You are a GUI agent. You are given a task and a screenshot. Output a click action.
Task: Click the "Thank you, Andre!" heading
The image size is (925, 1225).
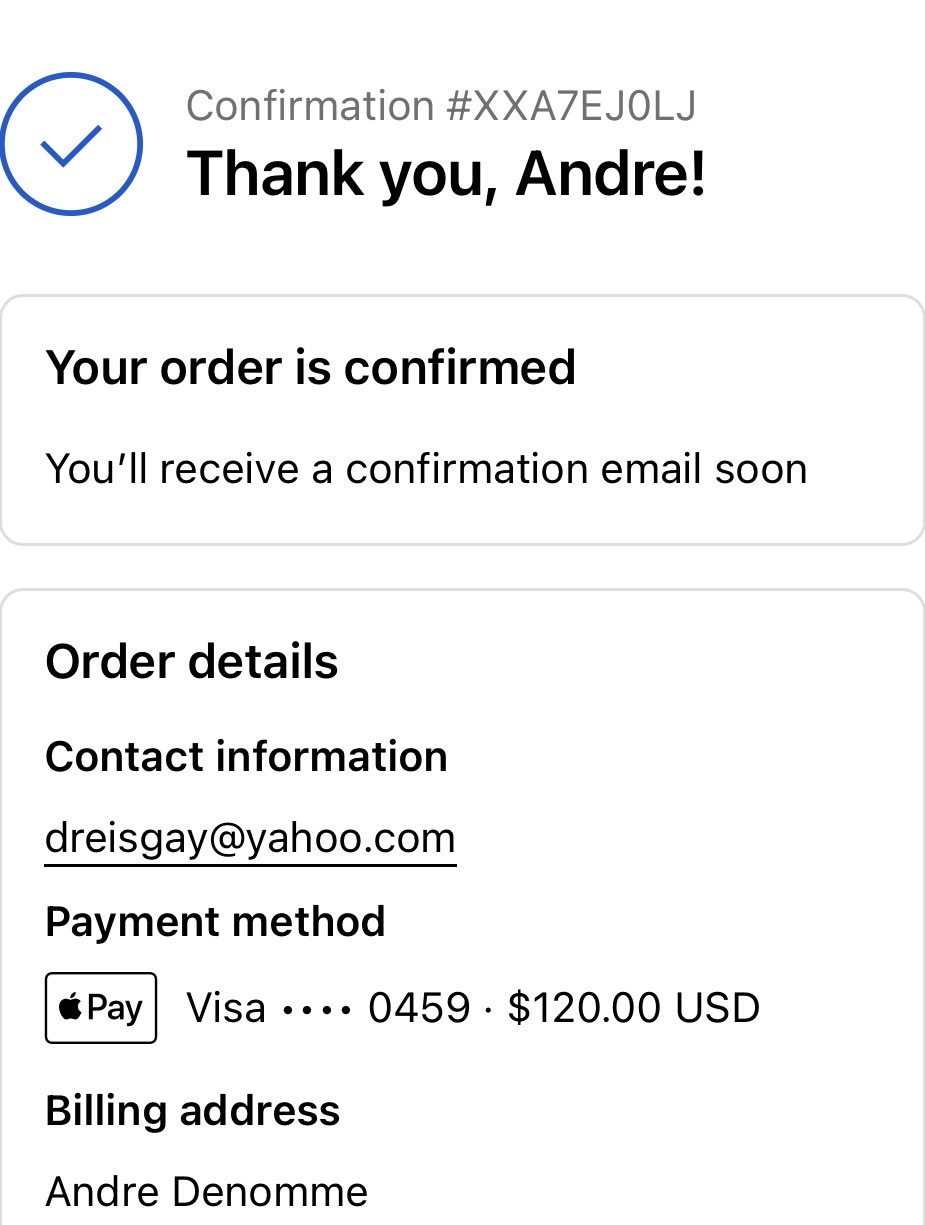point(446,173)
